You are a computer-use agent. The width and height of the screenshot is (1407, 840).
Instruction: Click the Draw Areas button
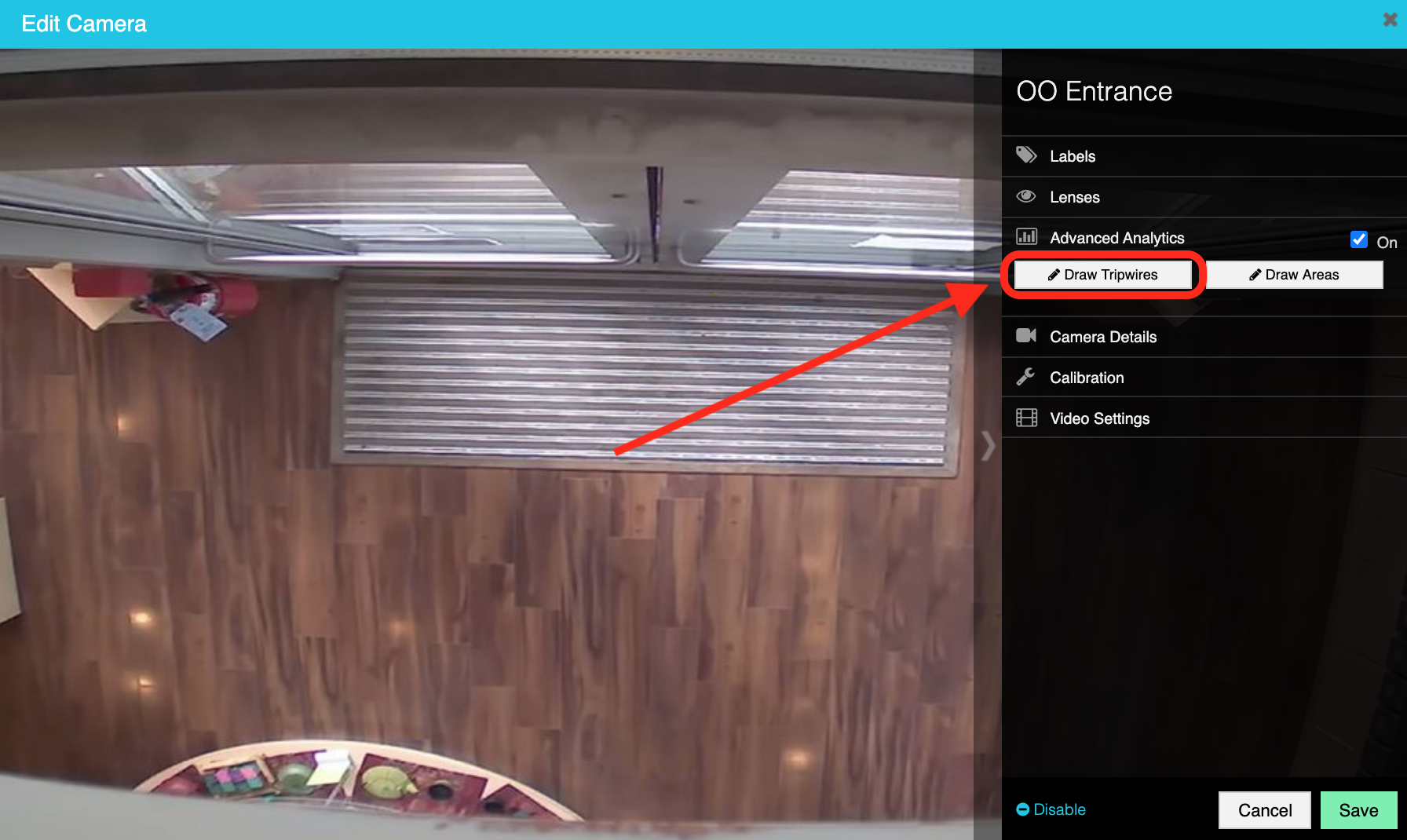pos(1294,275)
